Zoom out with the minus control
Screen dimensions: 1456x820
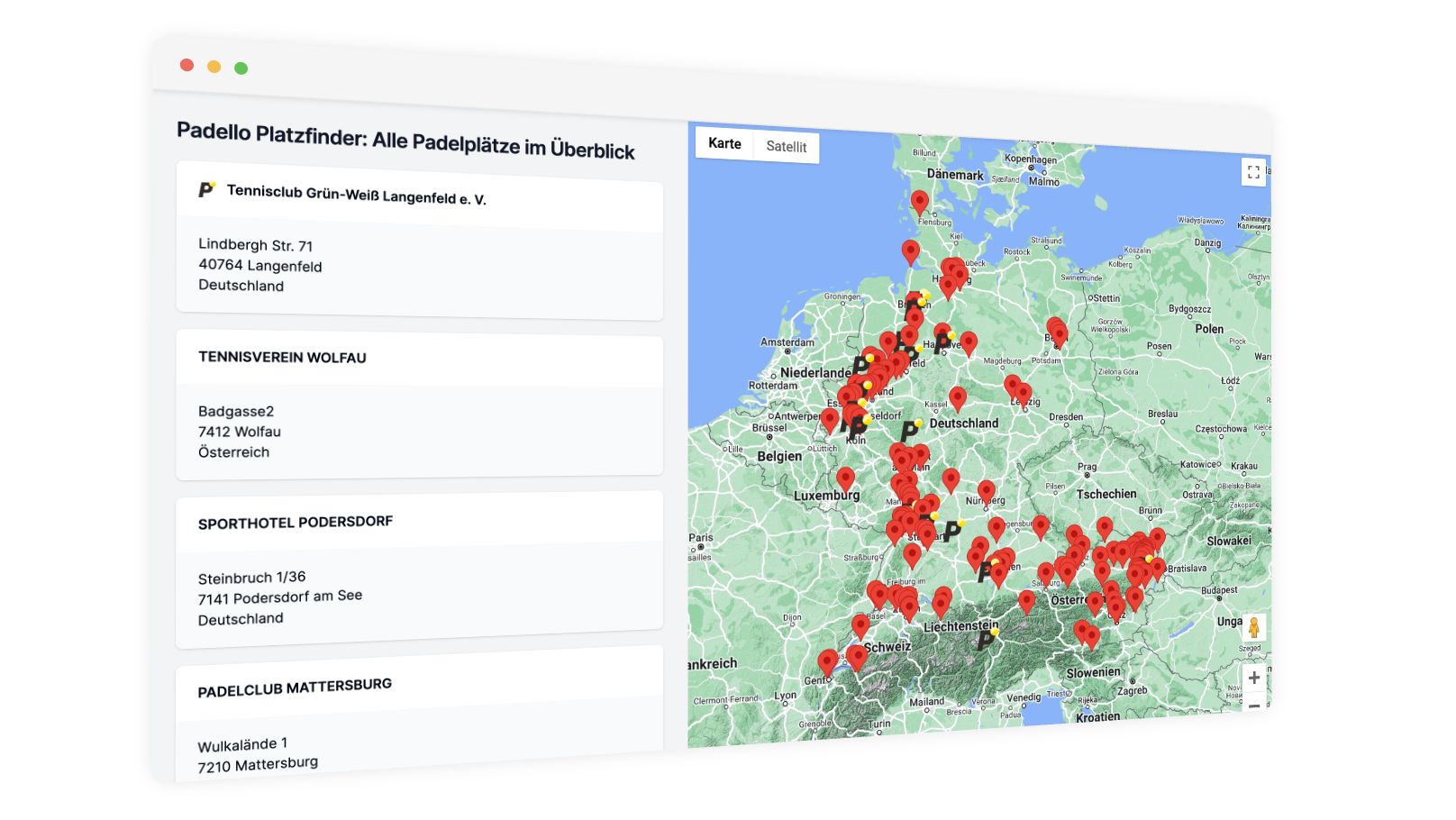point(1253,705)
